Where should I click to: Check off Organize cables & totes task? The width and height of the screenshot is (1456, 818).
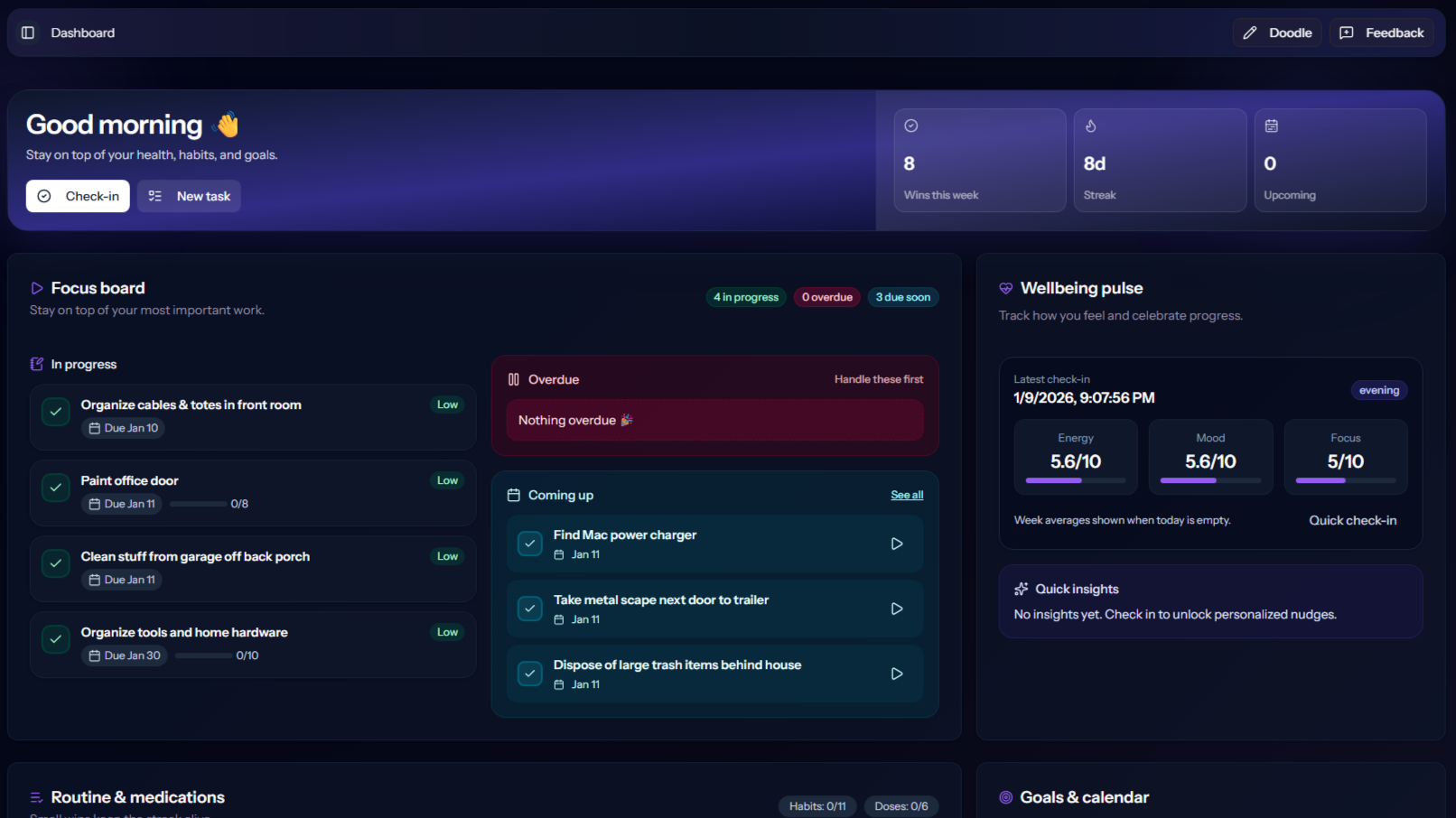(56, 412)
